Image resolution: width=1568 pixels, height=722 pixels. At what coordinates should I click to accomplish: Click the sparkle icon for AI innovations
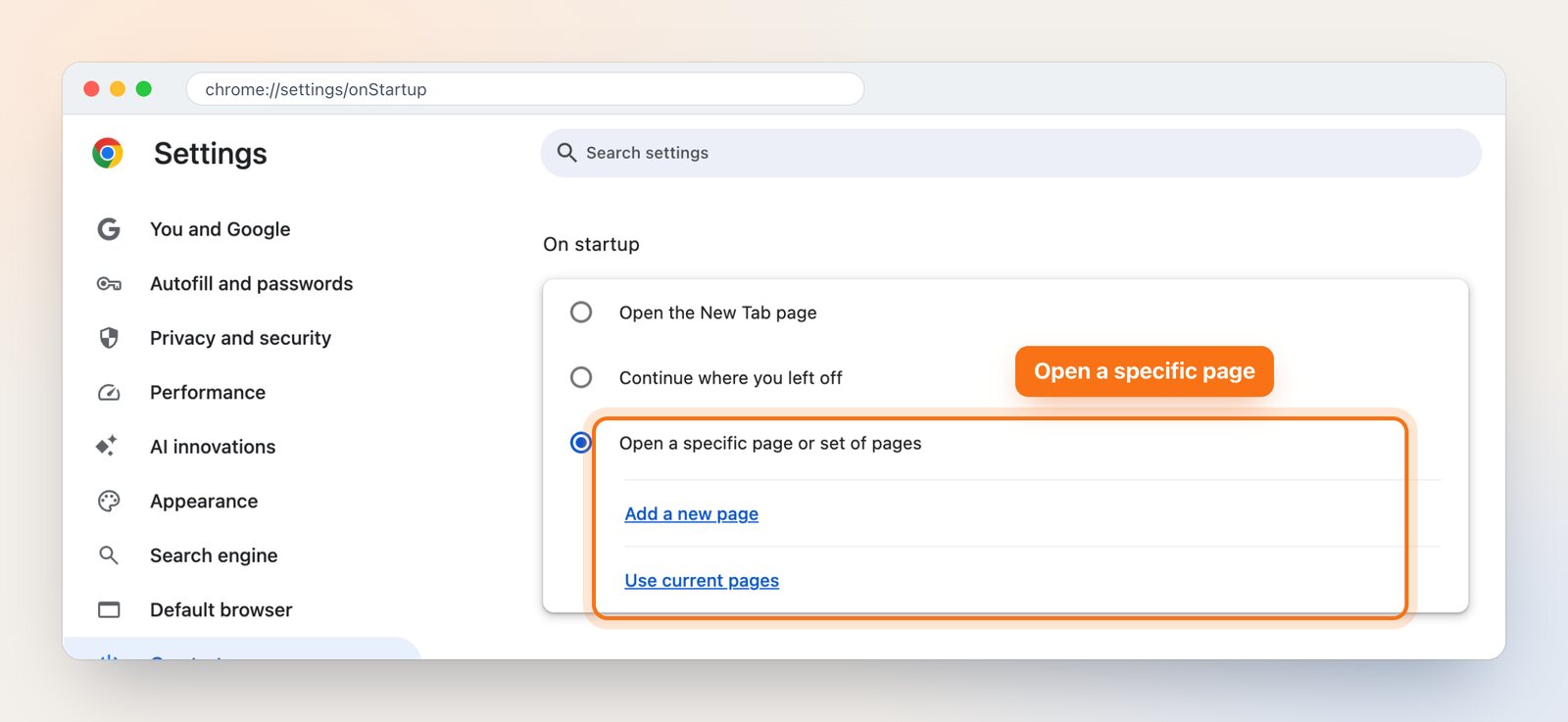[x=107, y=446]
